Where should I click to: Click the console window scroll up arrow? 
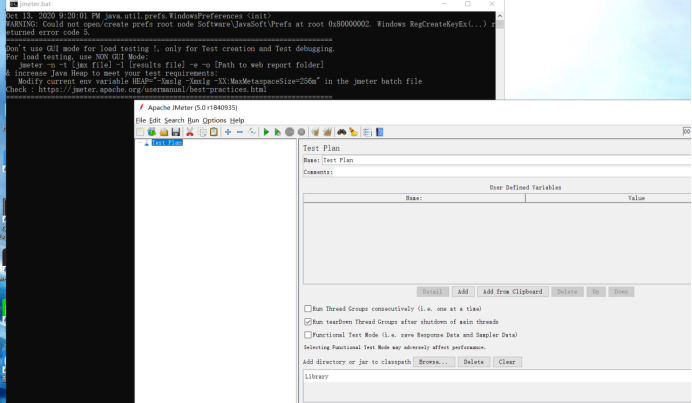click(500, 16)
